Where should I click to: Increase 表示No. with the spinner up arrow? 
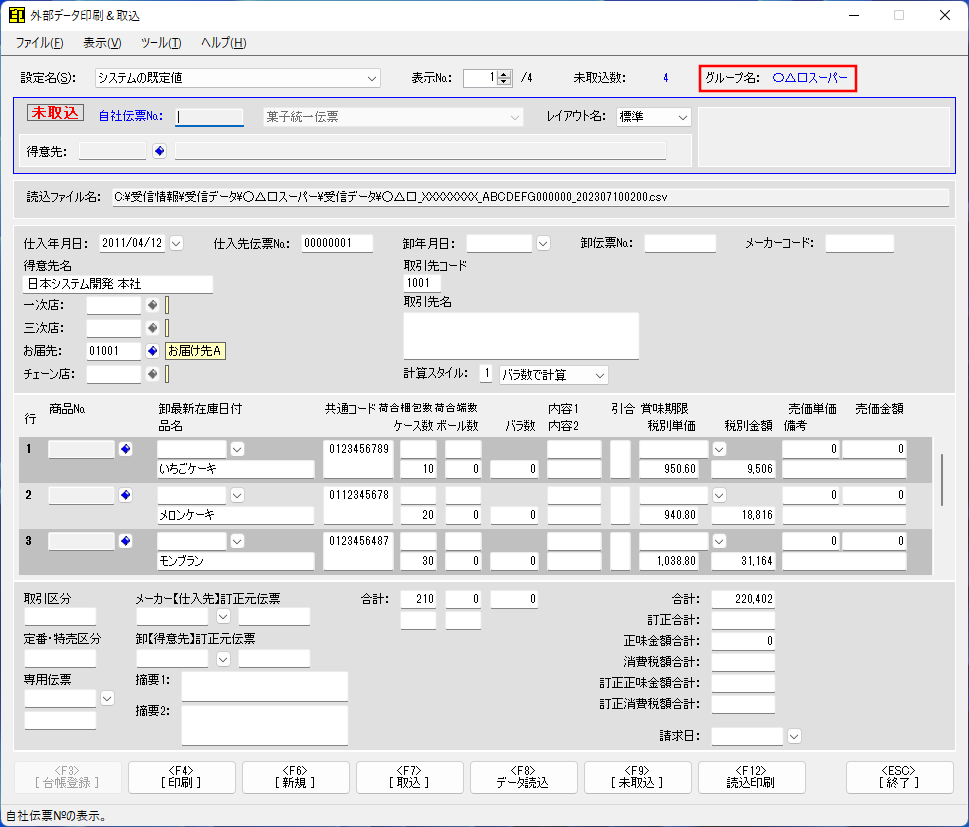pyautogui.click(x=504, y=74)
